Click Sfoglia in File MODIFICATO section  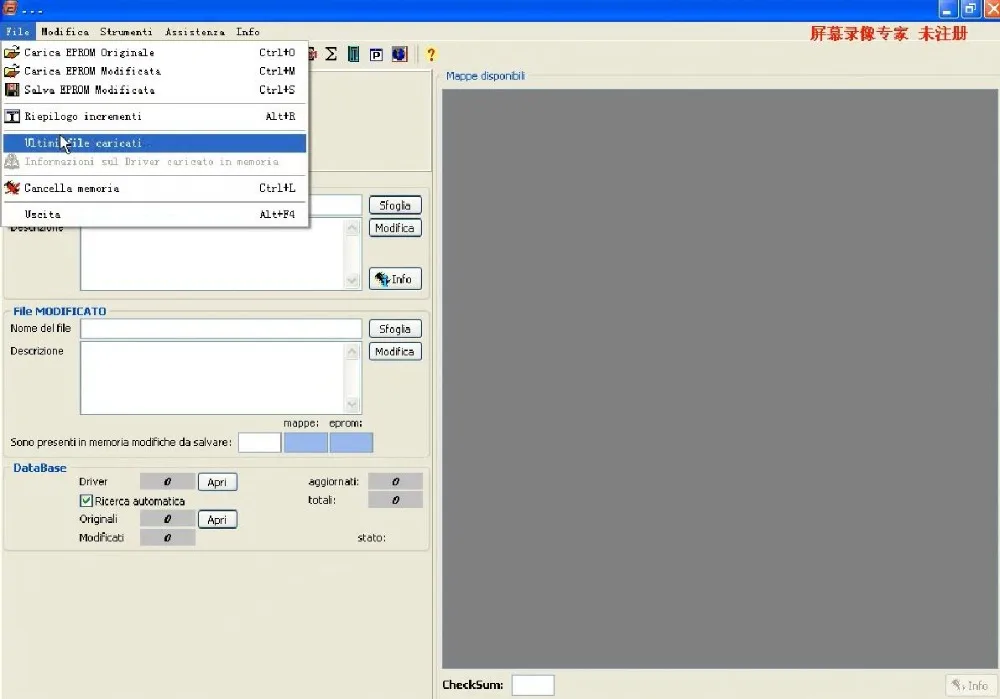[x=395, y=328]
